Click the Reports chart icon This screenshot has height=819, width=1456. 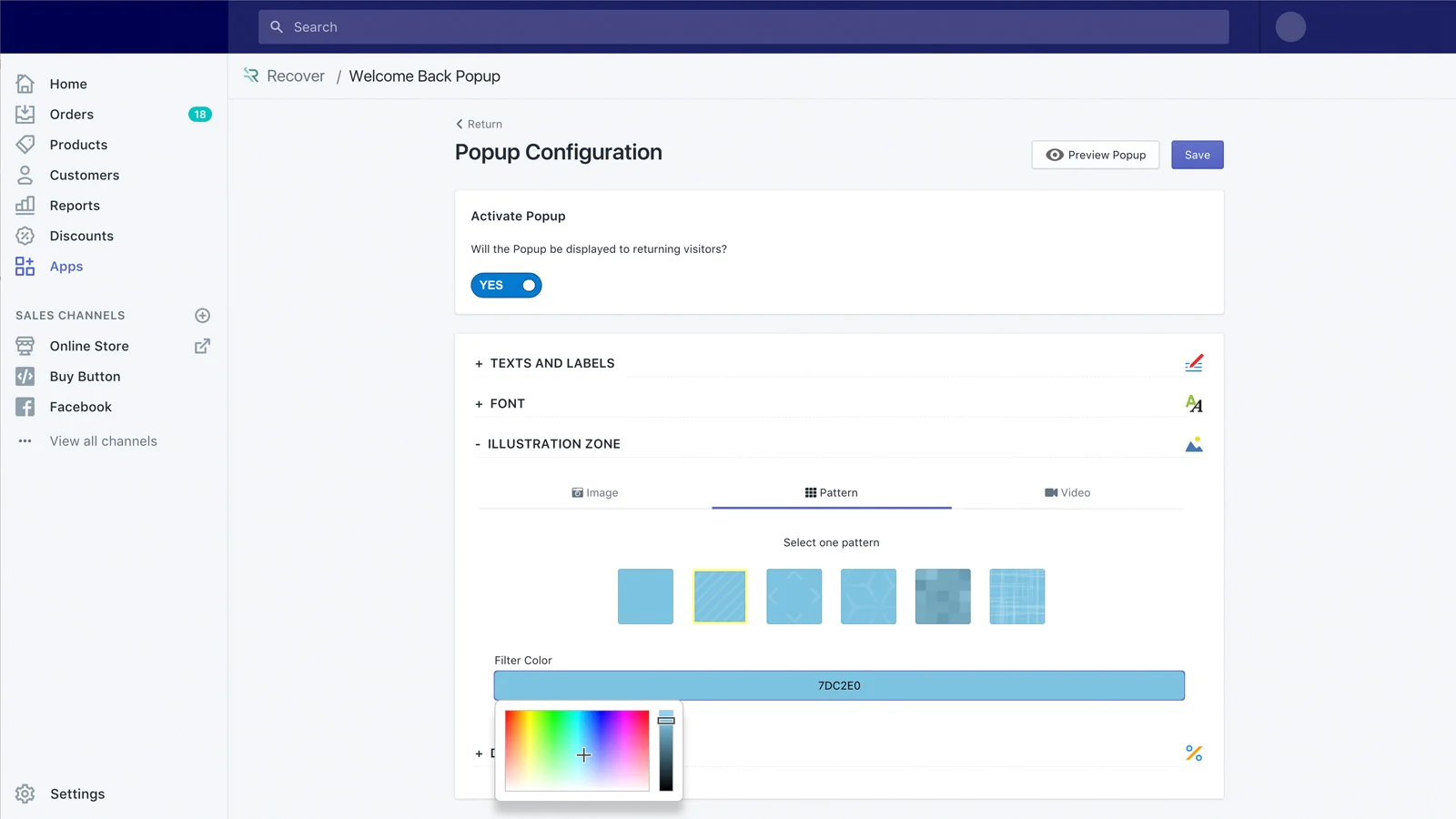25,206
